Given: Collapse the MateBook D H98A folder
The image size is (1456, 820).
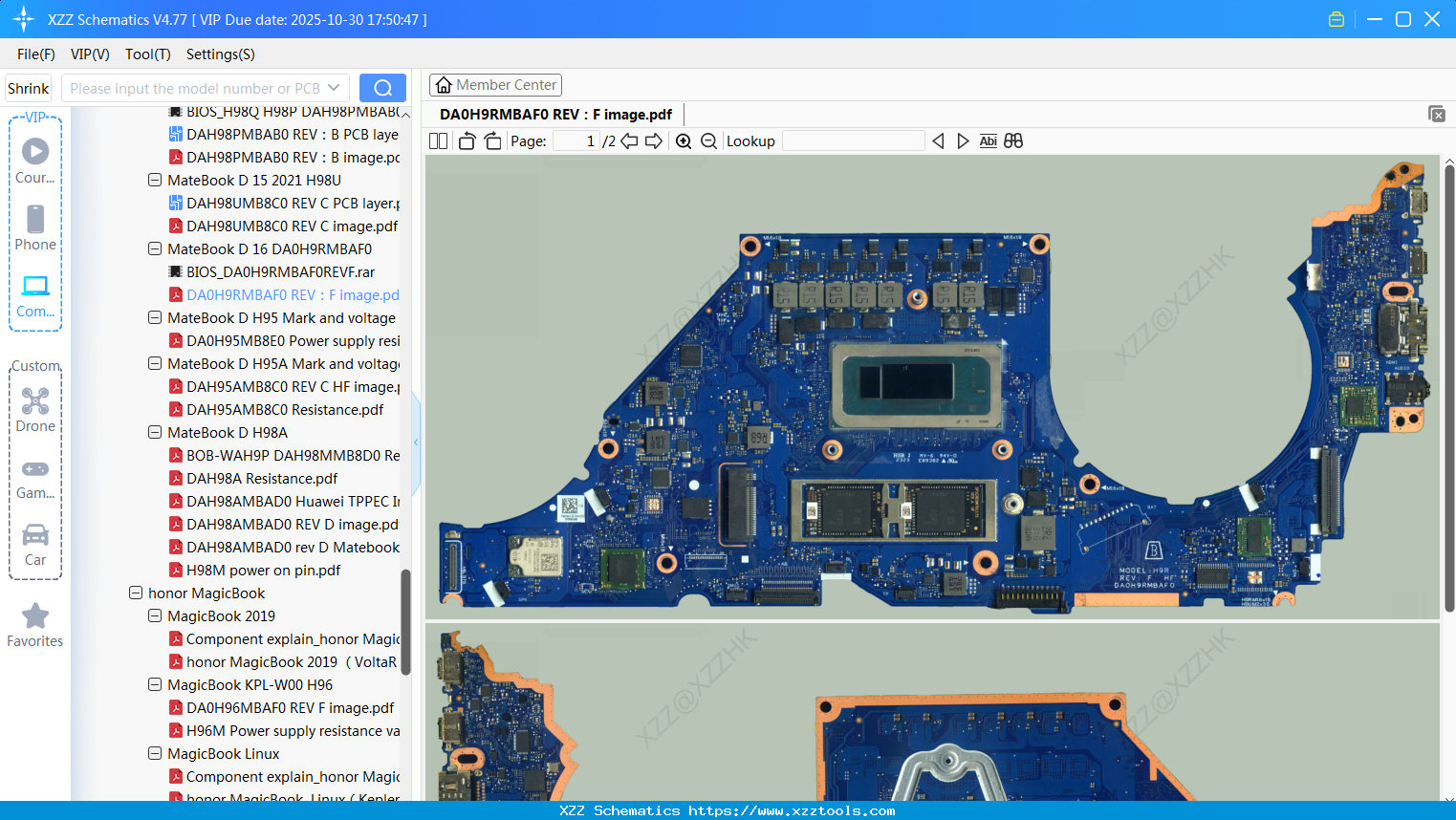Looking at the screenshot, I should 155,432.
